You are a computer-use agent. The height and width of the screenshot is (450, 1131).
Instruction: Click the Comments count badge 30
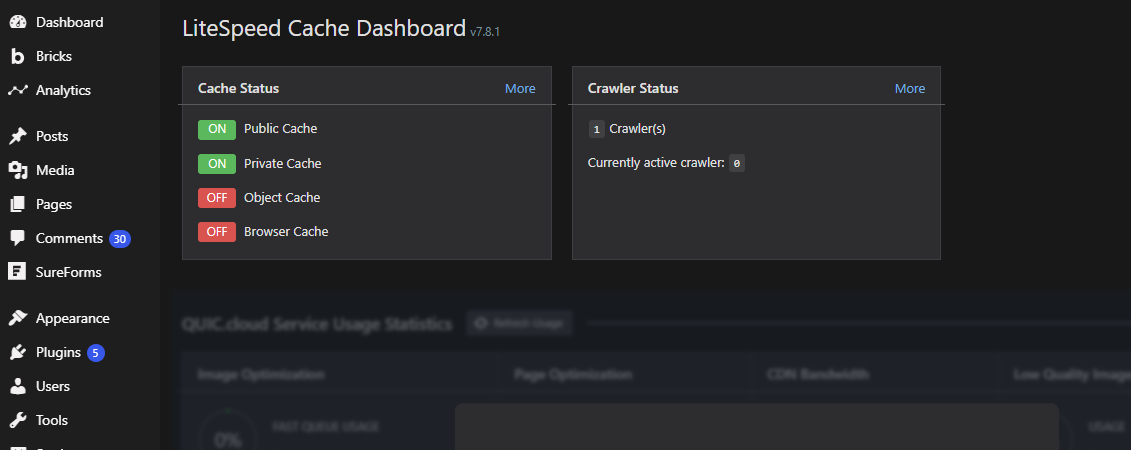pos(120,239)
